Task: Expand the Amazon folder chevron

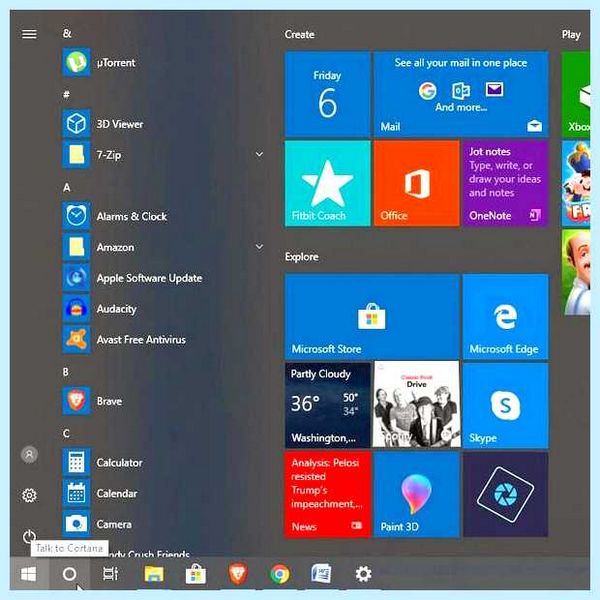Action: tap(259, 247)
